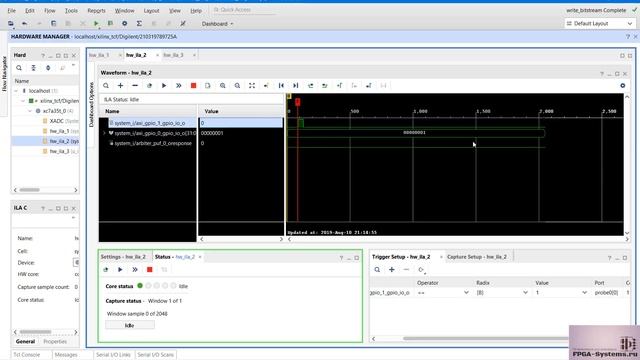Screen dimensions: 640x360
Task: Click run trigger in the Status panel
Action: [x=120, y=270]
